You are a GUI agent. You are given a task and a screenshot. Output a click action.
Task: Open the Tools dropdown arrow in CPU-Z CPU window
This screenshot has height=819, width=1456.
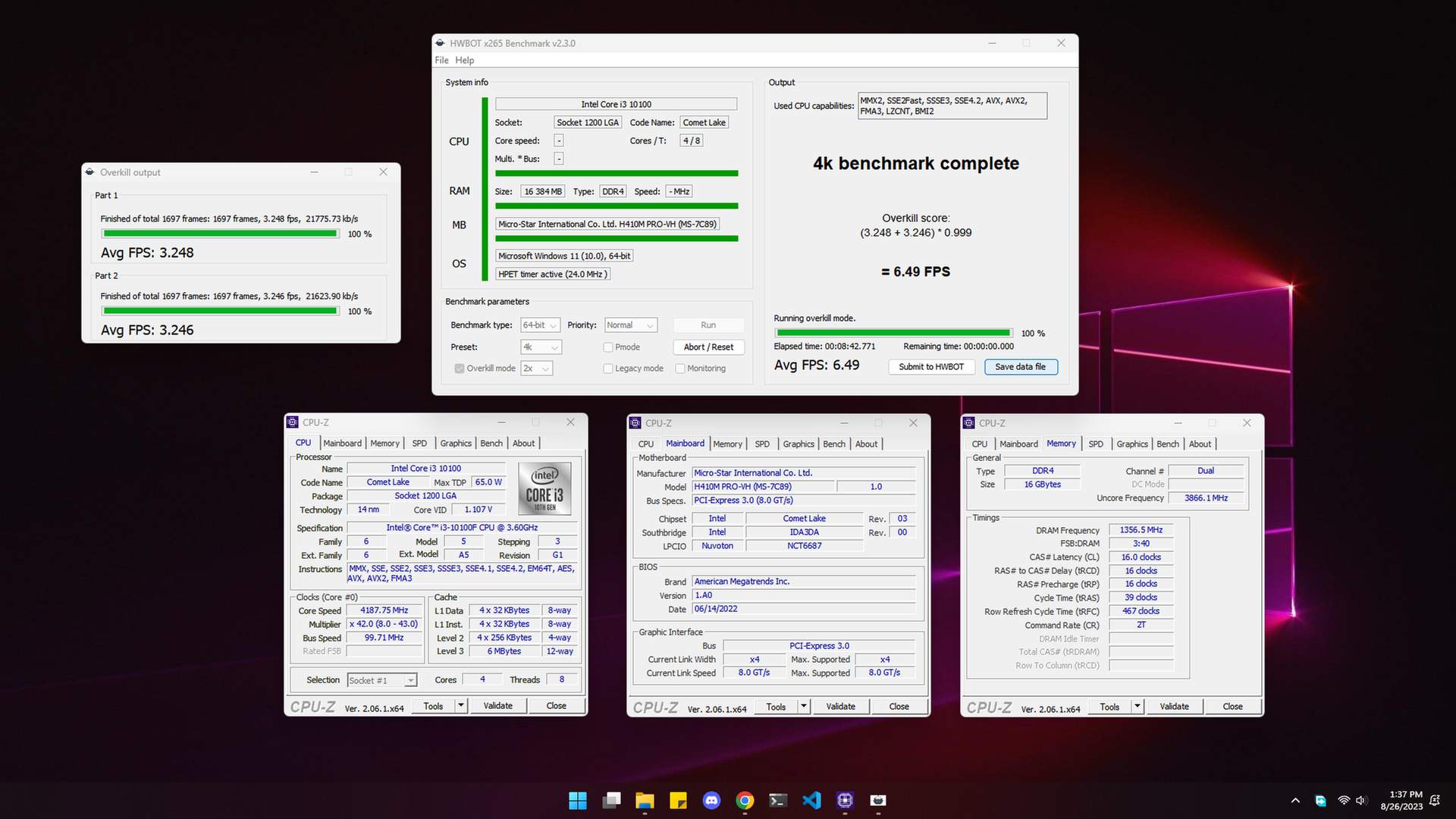tap(460, 706)
